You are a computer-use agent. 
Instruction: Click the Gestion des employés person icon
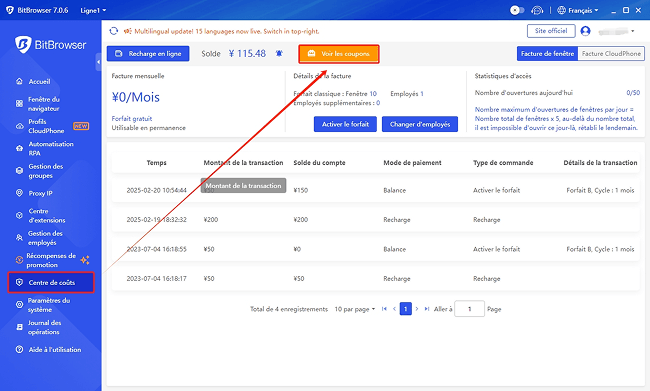pyautogui.click(x=19, y=238)
